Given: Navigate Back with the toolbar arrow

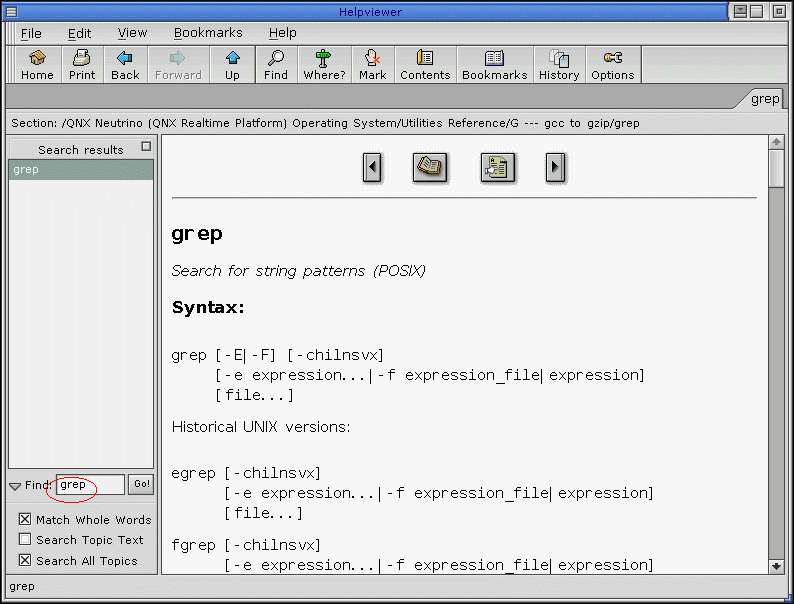Looking at the screenshot, I should click(125, 65).
